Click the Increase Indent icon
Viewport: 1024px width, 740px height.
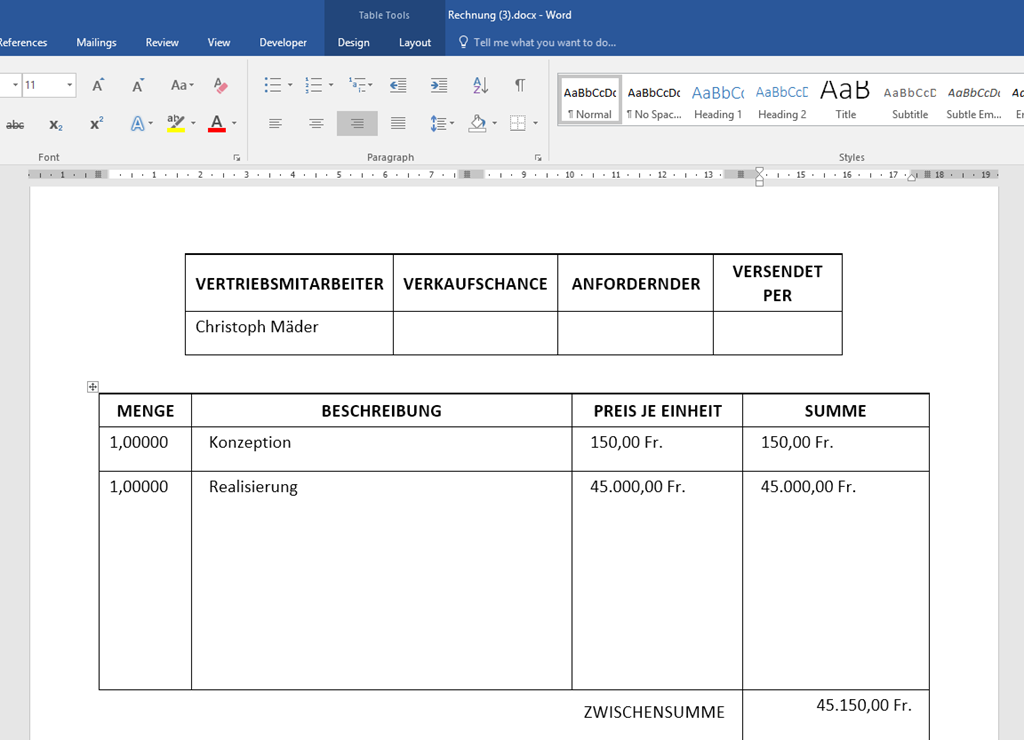click(x=438, y=86)
